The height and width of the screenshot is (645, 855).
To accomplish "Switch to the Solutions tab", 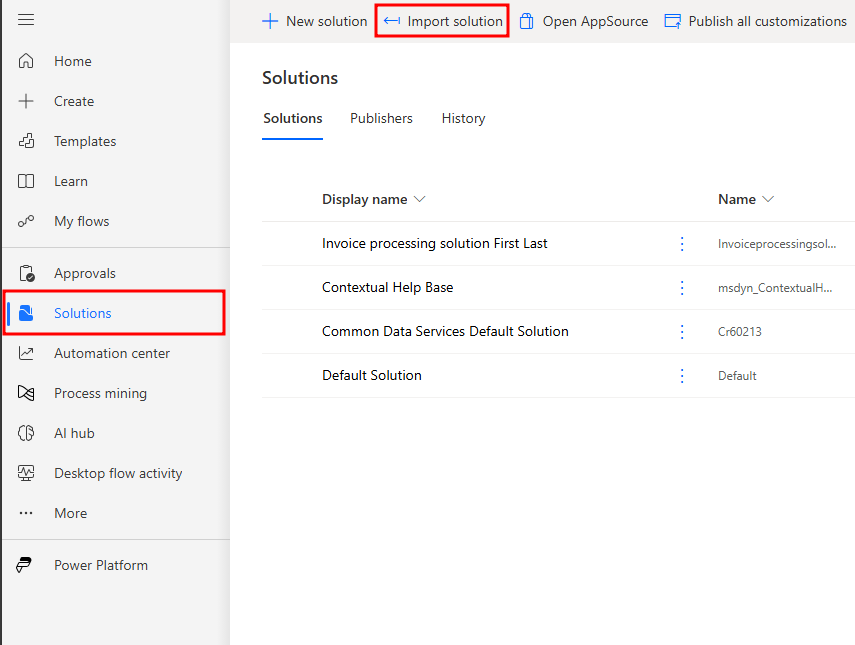I will click(x=292, y=118).
